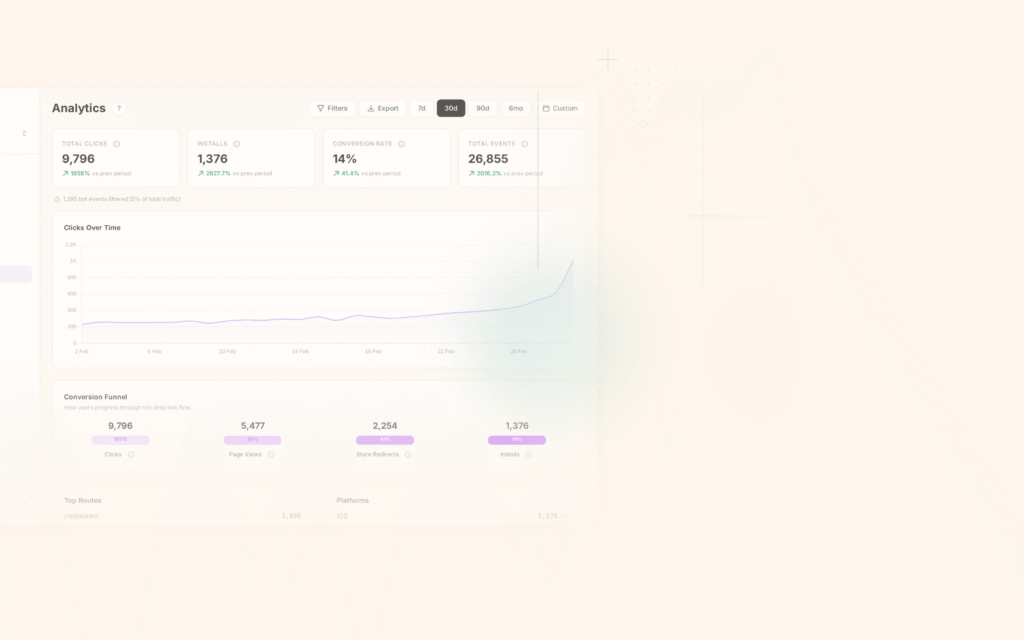
Task: Select the 90d time range
Action: [x=482, y=108]
